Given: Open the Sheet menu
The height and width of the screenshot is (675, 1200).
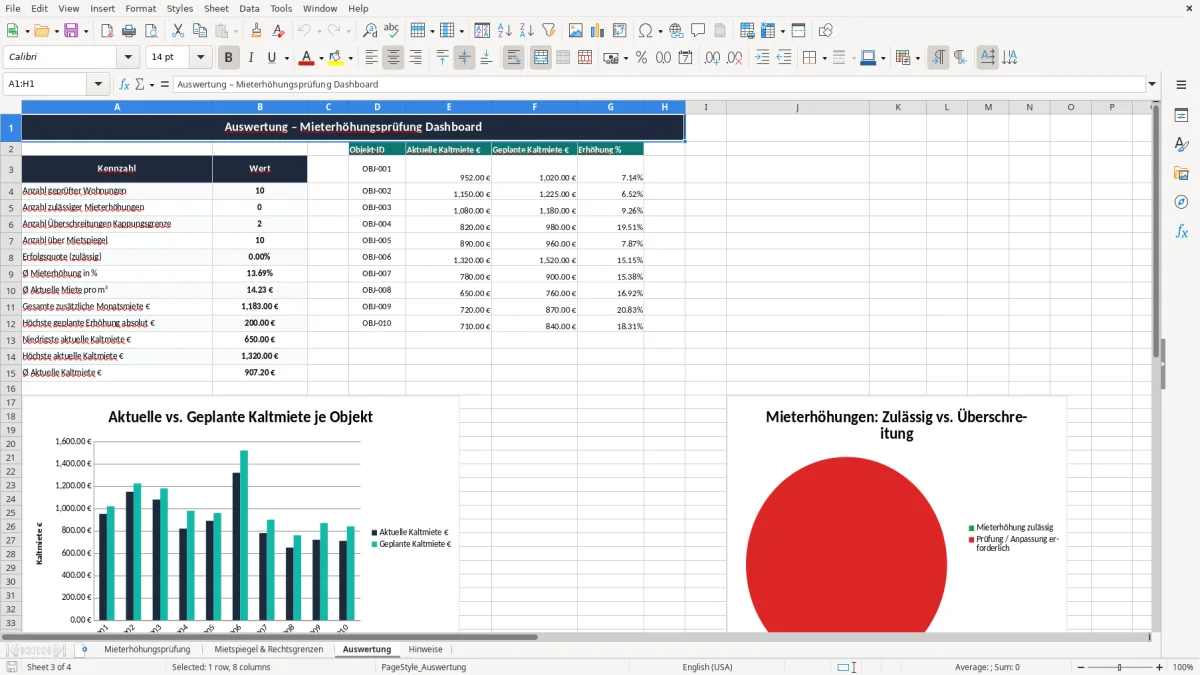Looking at the screenshot, I should tap(216, 8).
